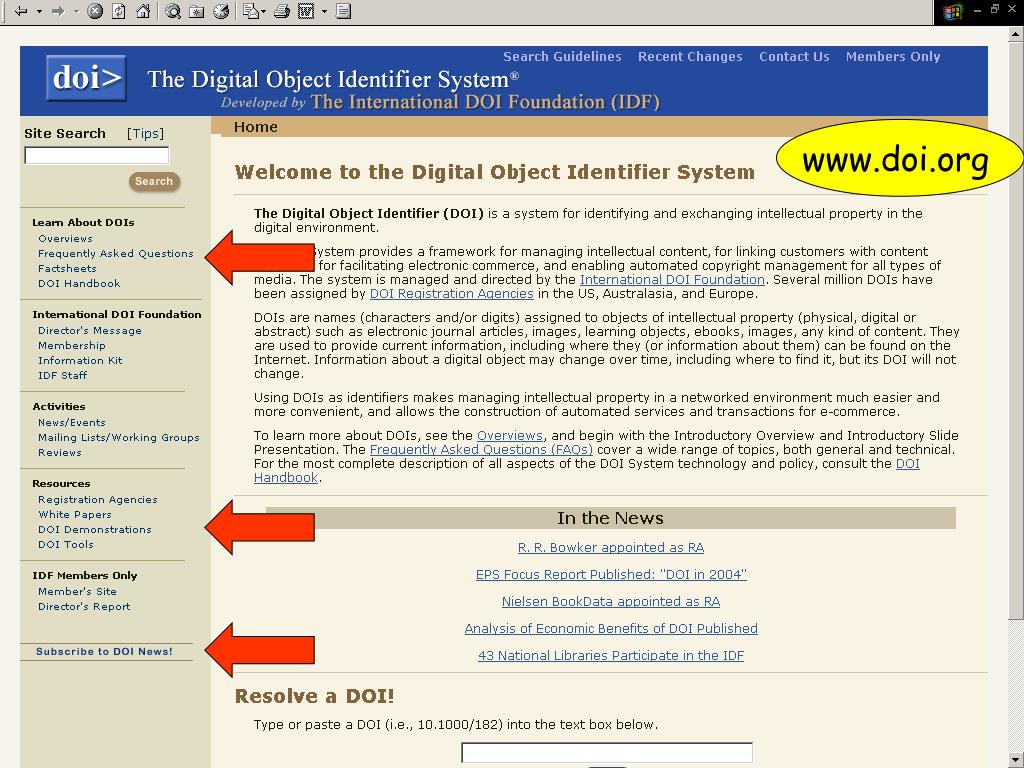Click the Search button
The image size is (1024, 768).
pos(154,182)
